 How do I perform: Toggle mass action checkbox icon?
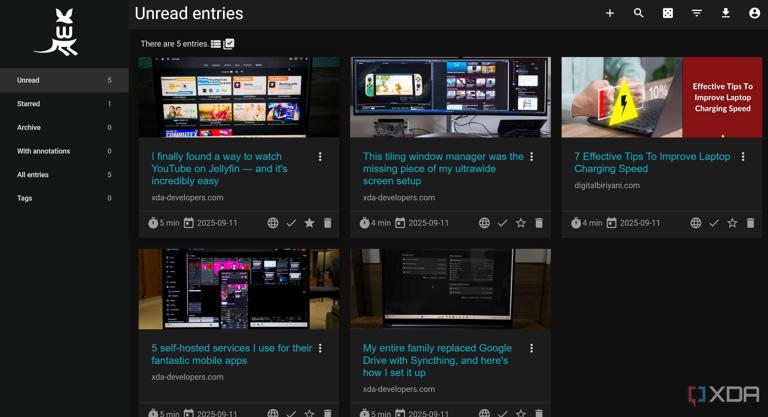229,44
